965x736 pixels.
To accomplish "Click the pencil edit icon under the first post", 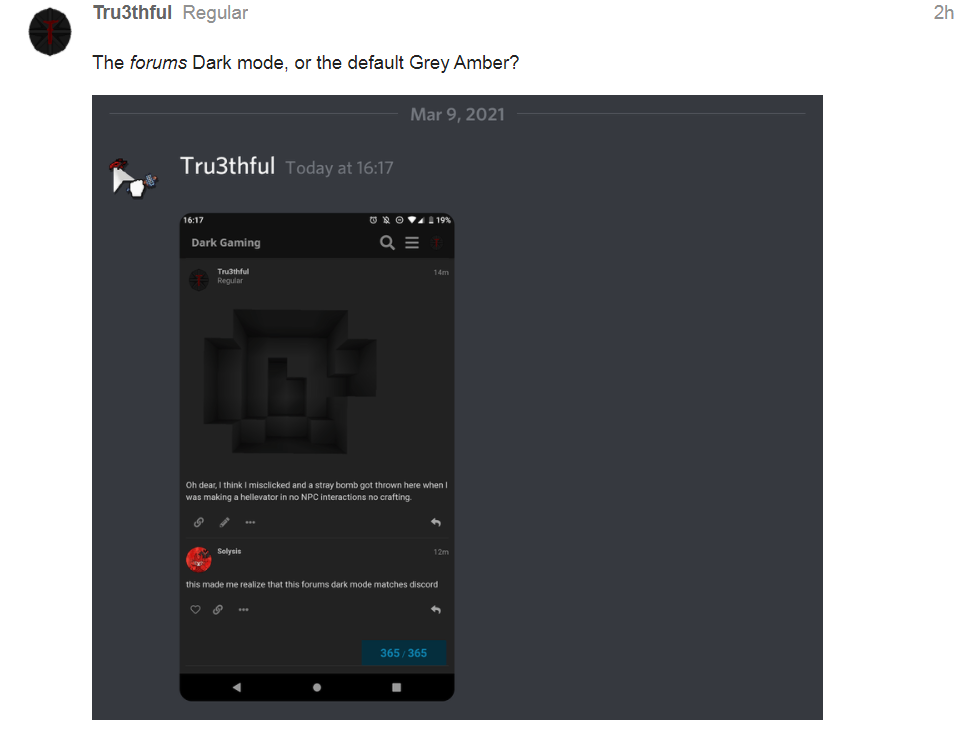I will pyautogui.click(x=225, y=522).
